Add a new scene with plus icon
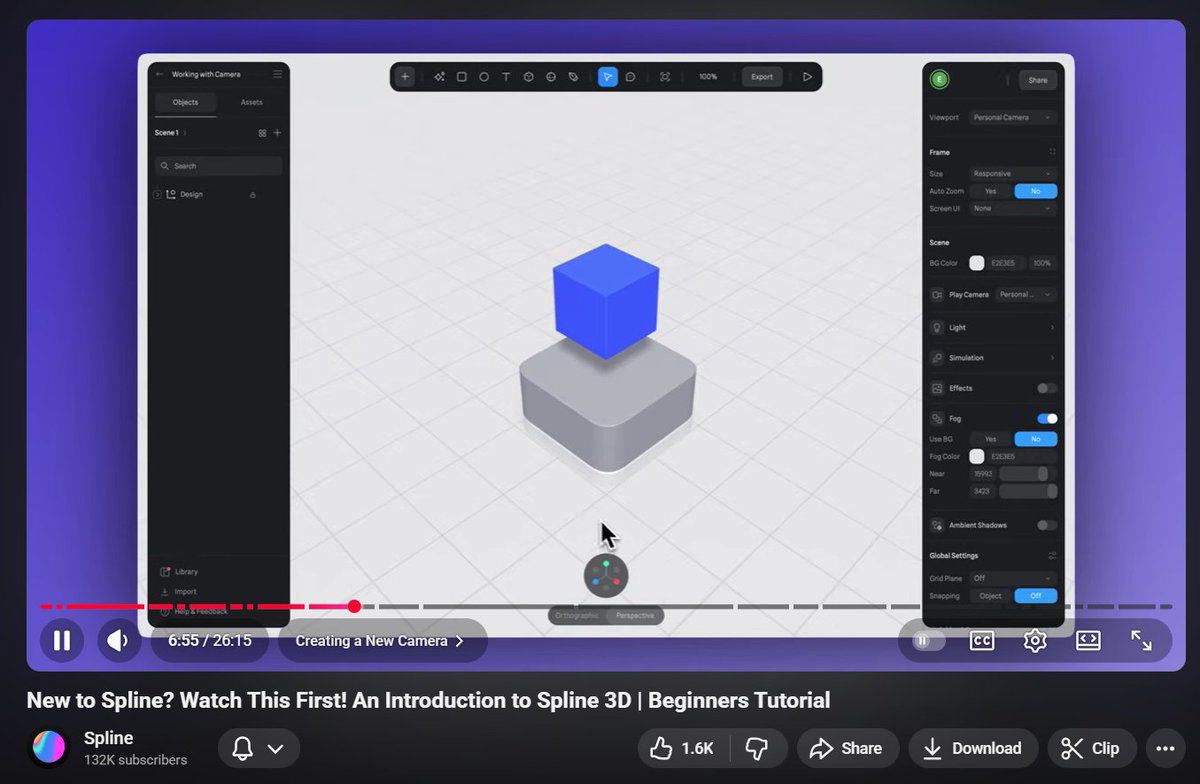Screen dimensions: 1200x784 click(x=278, y=133)
